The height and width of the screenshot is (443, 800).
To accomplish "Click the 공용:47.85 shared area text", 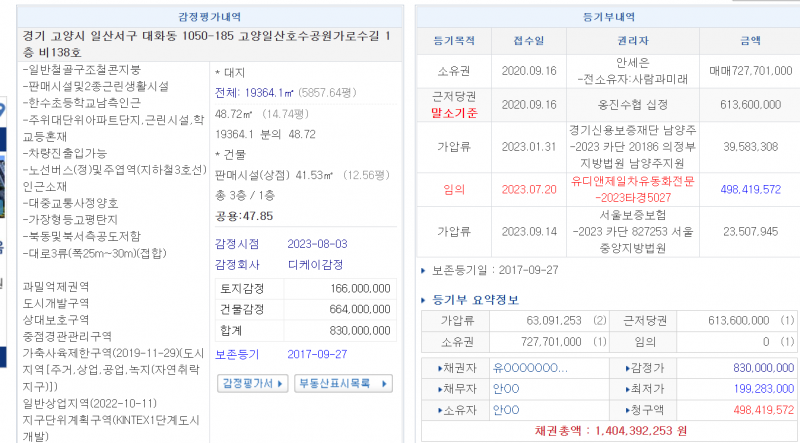I will [x=244, y=216].
